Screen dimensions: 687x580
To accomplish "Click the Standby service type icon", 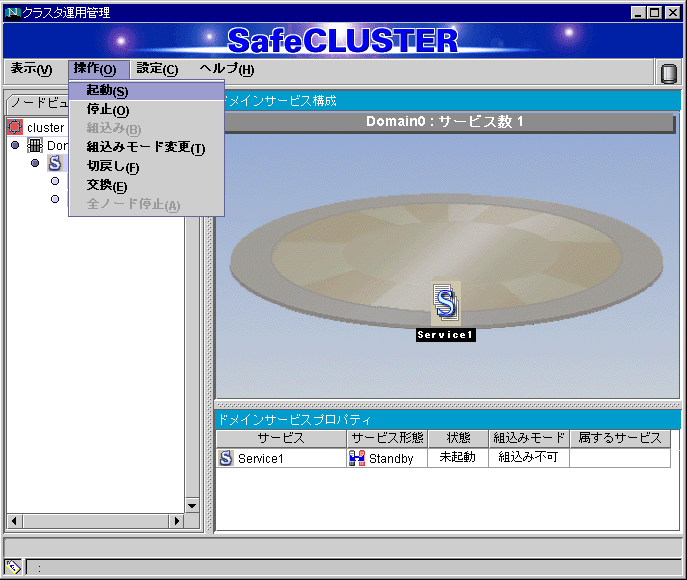I will 357,458.
